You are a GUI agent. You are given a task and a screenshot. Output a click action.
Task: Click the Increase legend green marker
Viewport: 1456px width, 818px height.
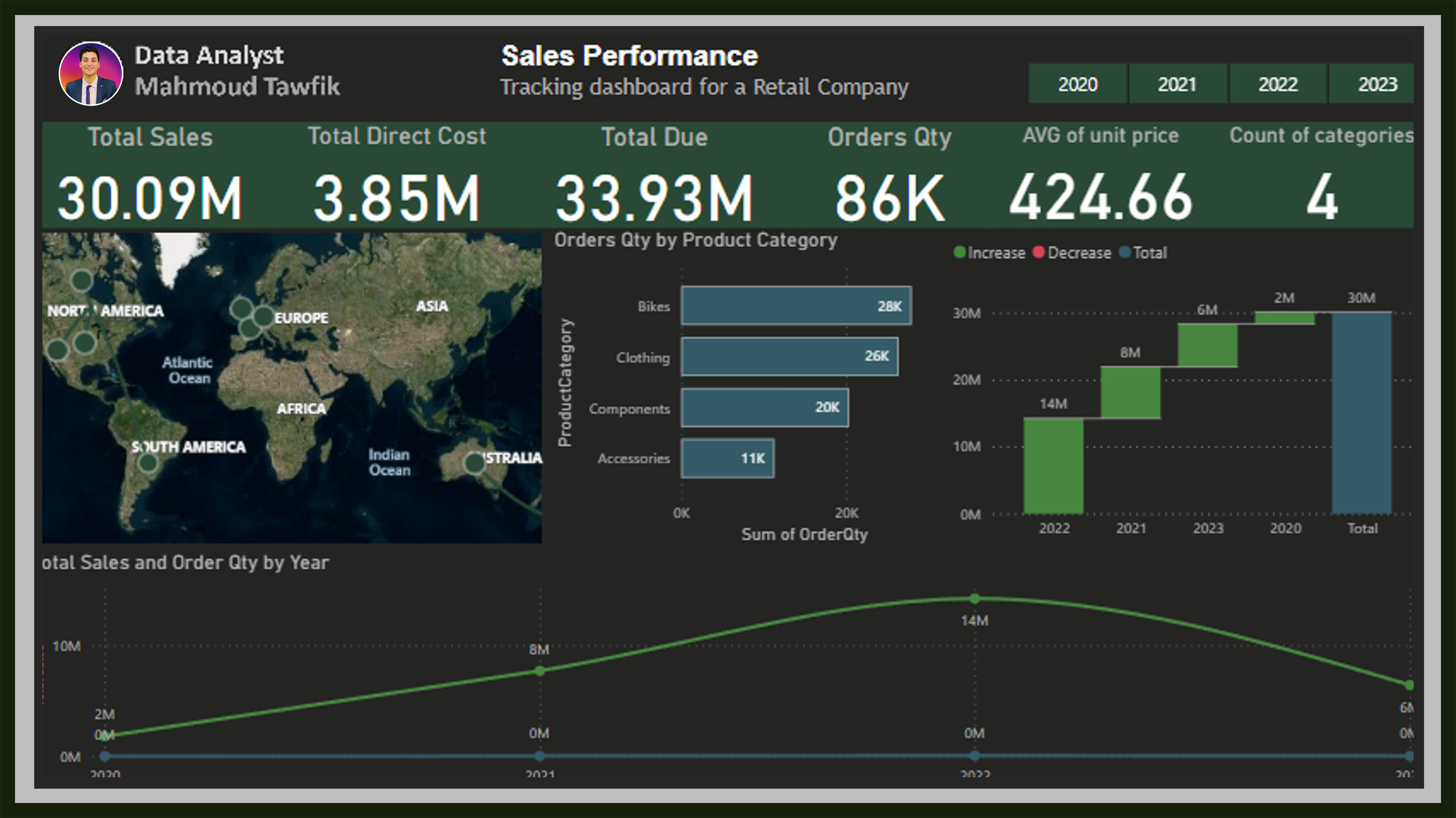959,252
